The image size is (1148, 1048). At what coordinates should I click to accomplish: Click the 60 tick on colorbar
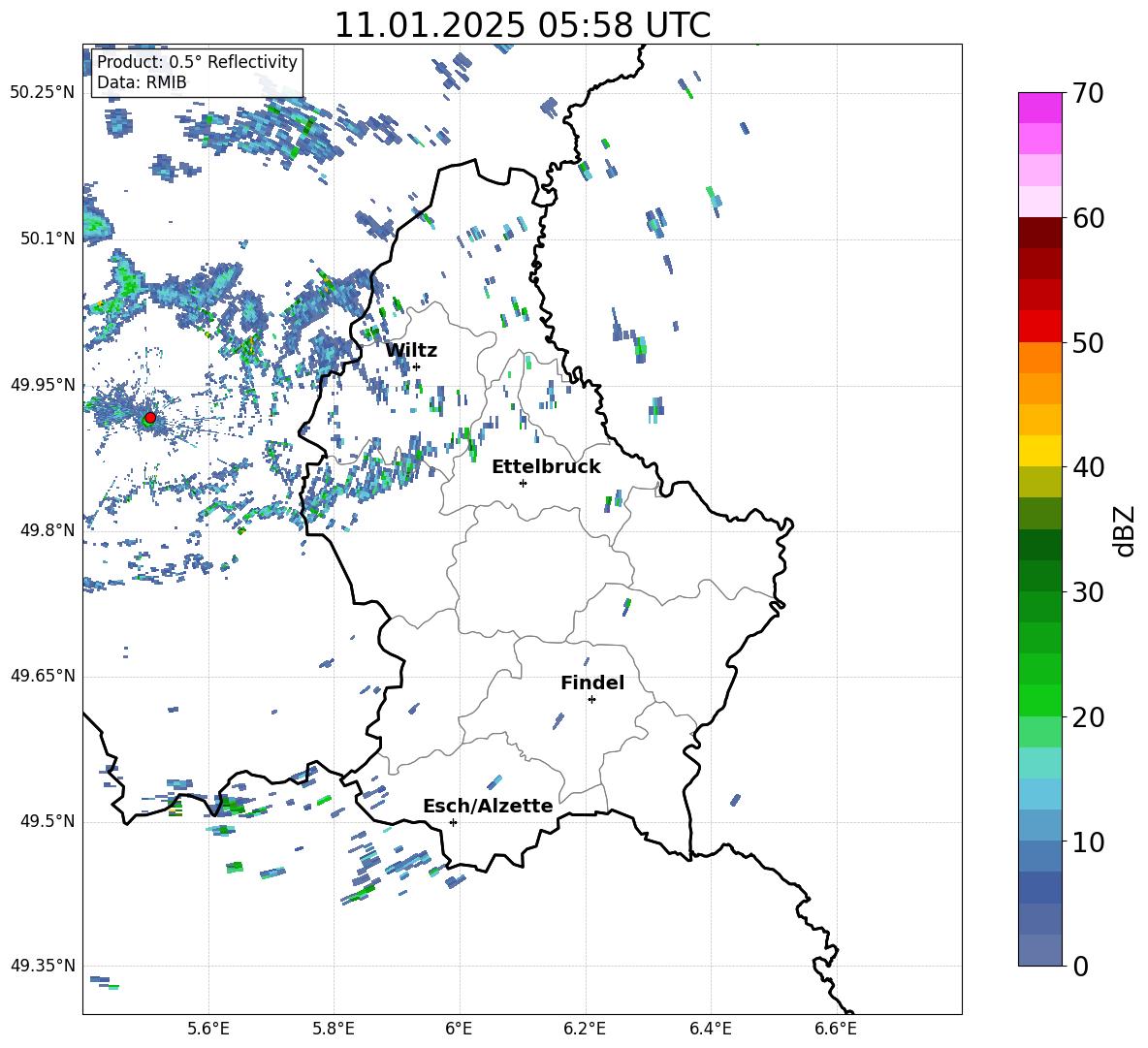click(x=1088, y=218)
